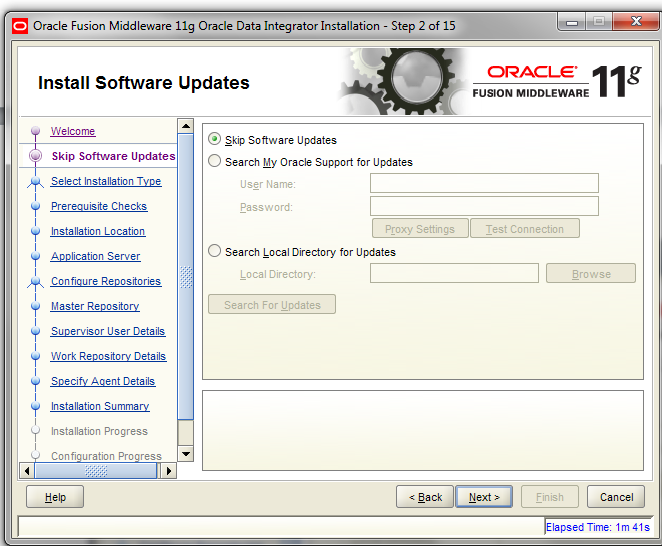The image size is (662, 546).
Task: Open Supervisor User Details step
Action: point(108,331)
